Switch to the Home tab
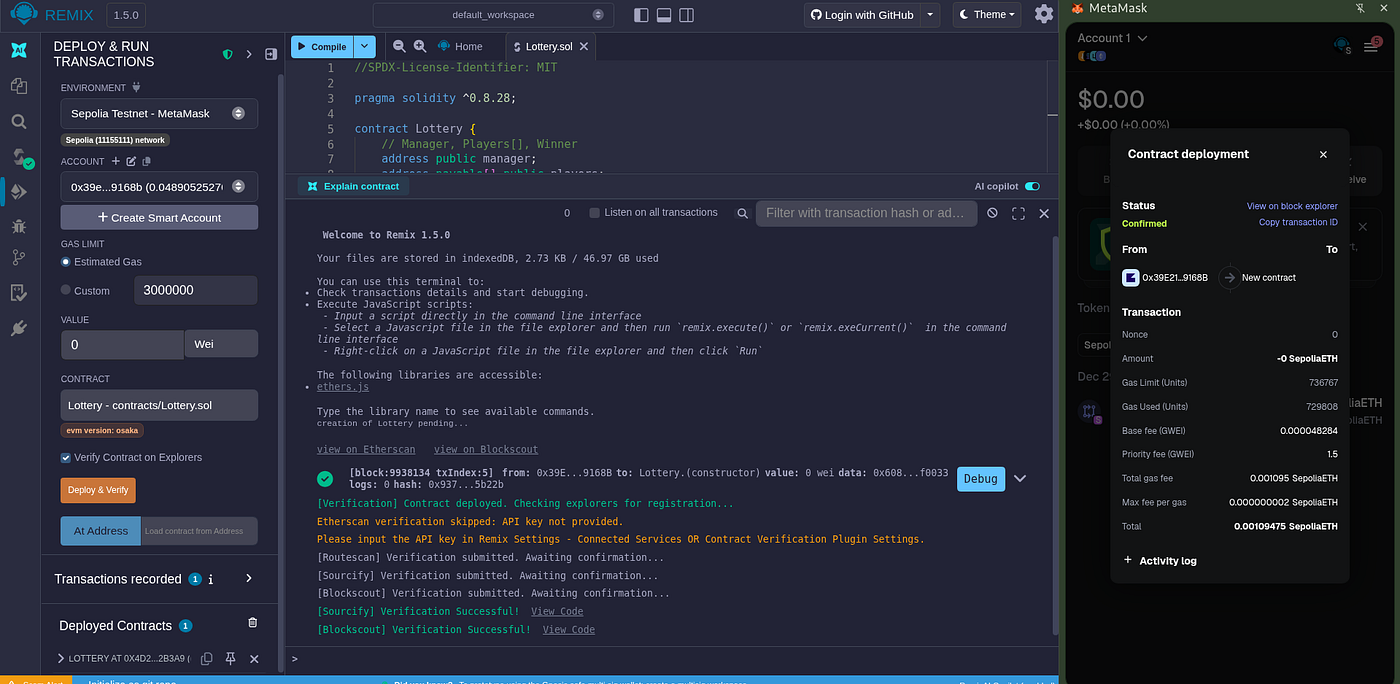1400x684 pixels. point(460,46)
